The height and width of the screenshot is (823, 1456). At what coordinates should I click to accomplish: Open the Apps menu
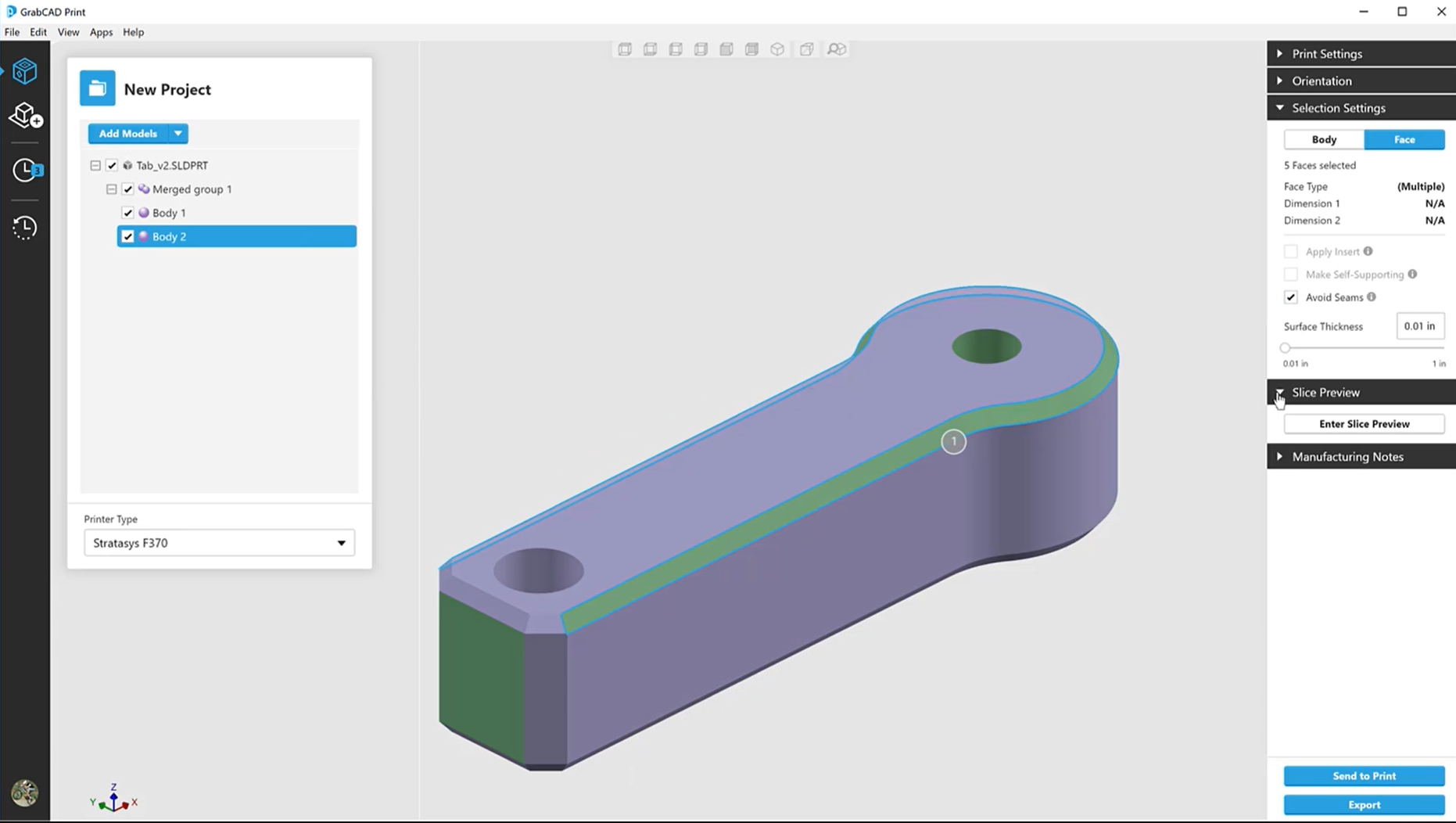pos(101,32)
